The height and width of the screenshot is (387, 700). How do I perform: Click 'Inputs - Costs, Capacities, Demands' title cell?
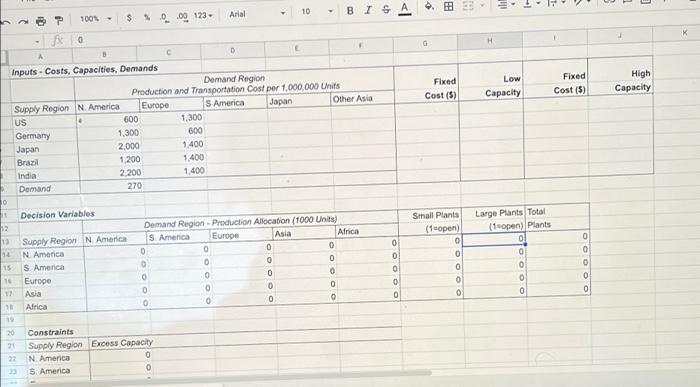85,70
